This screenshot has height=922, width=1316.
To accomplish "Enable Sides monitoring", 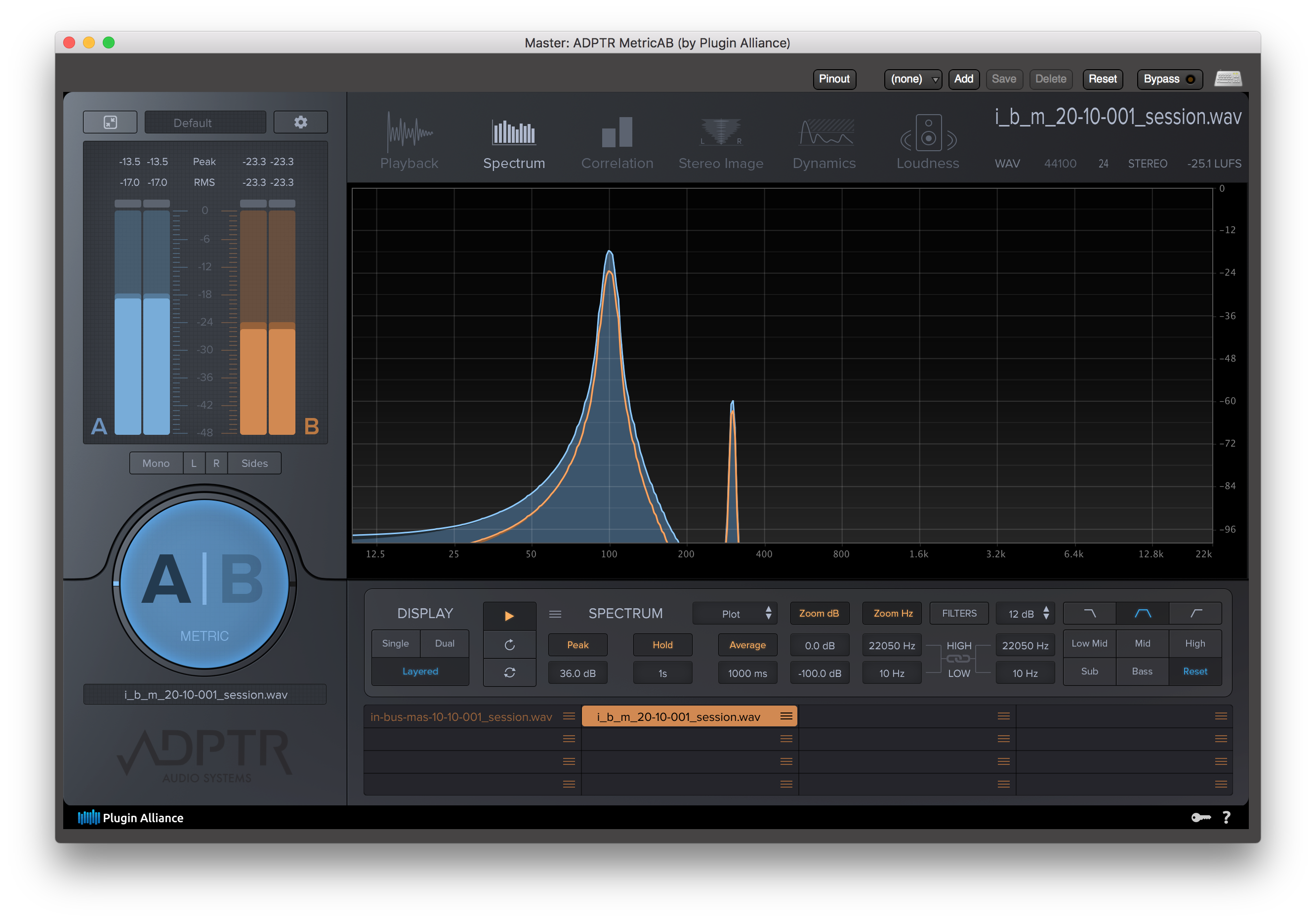I will (254, 462).
